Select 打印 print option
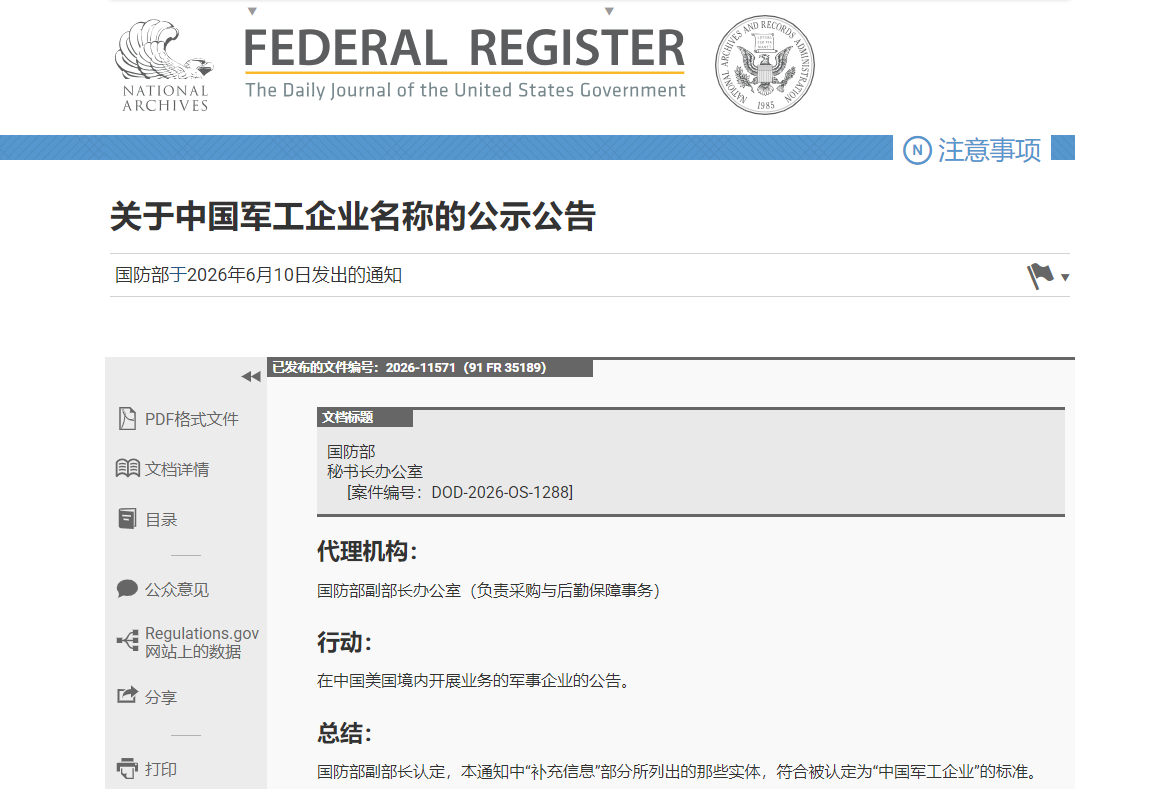 point(161,770)
